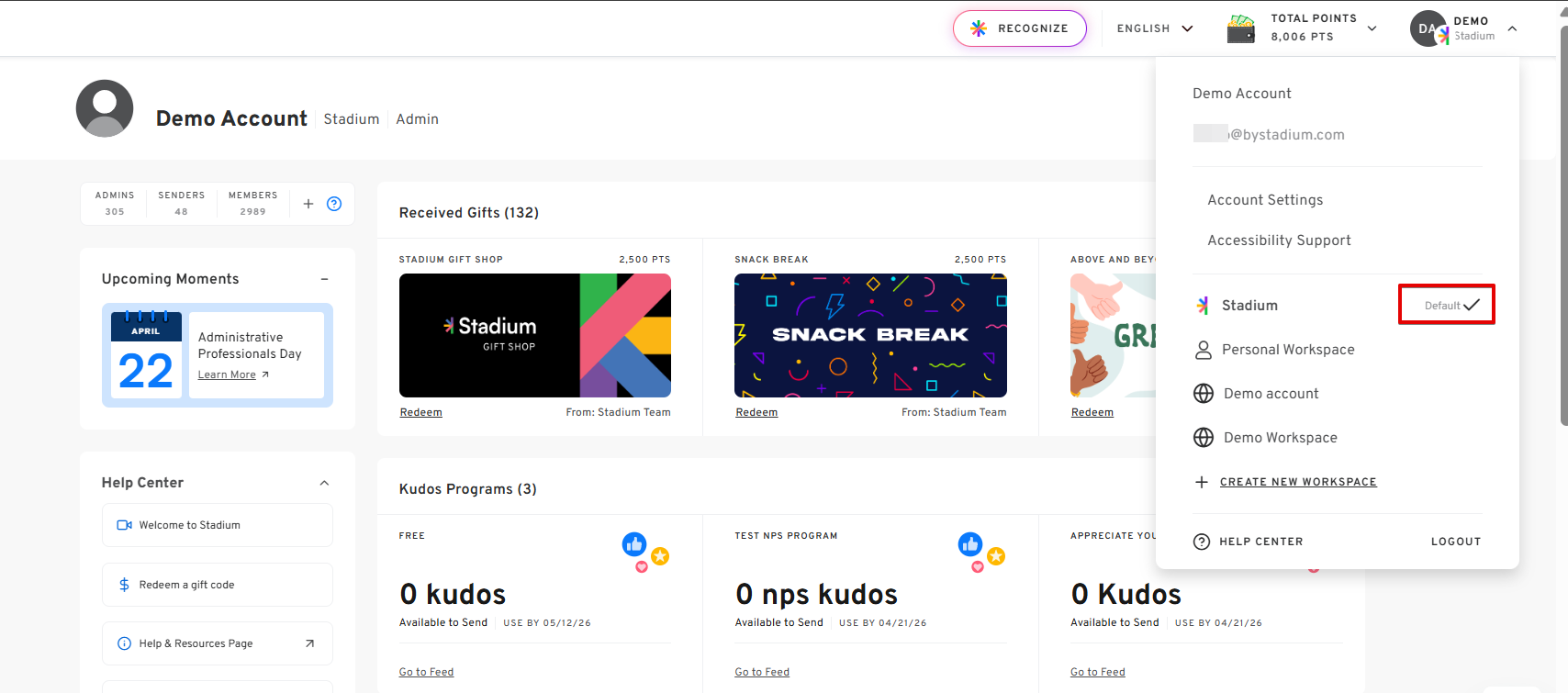Collapse the Upcoming Moments panel

tap(324, 279)
